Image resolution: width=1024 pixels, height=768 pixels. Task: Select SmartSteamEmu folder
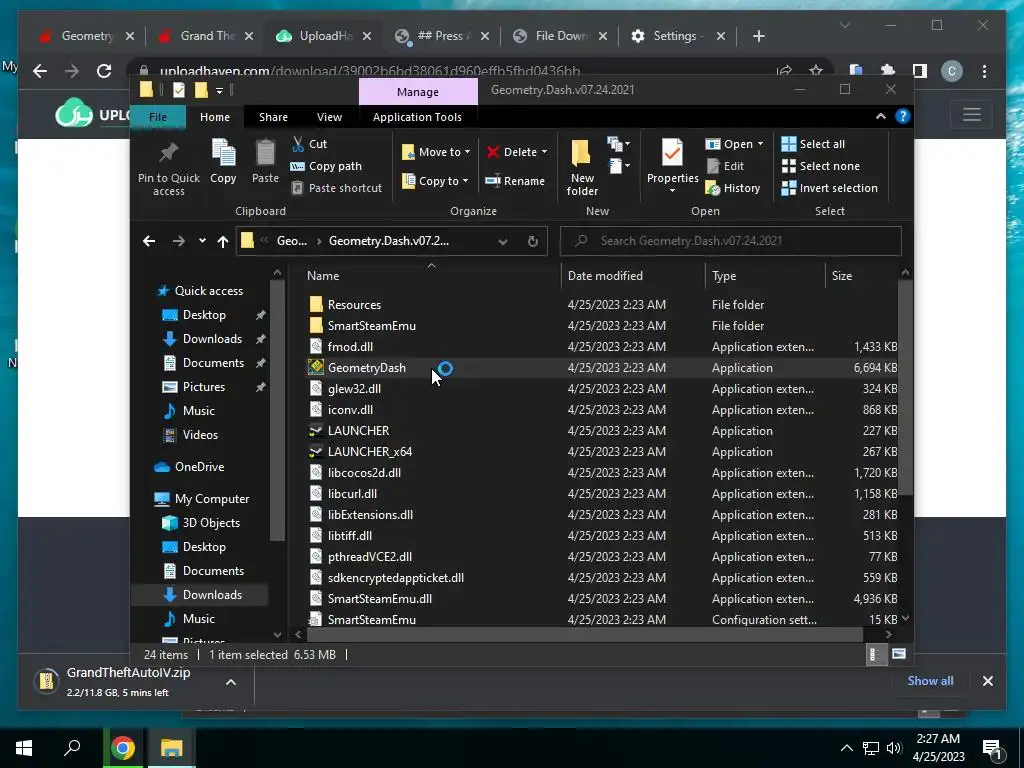(x=372, y=325)
